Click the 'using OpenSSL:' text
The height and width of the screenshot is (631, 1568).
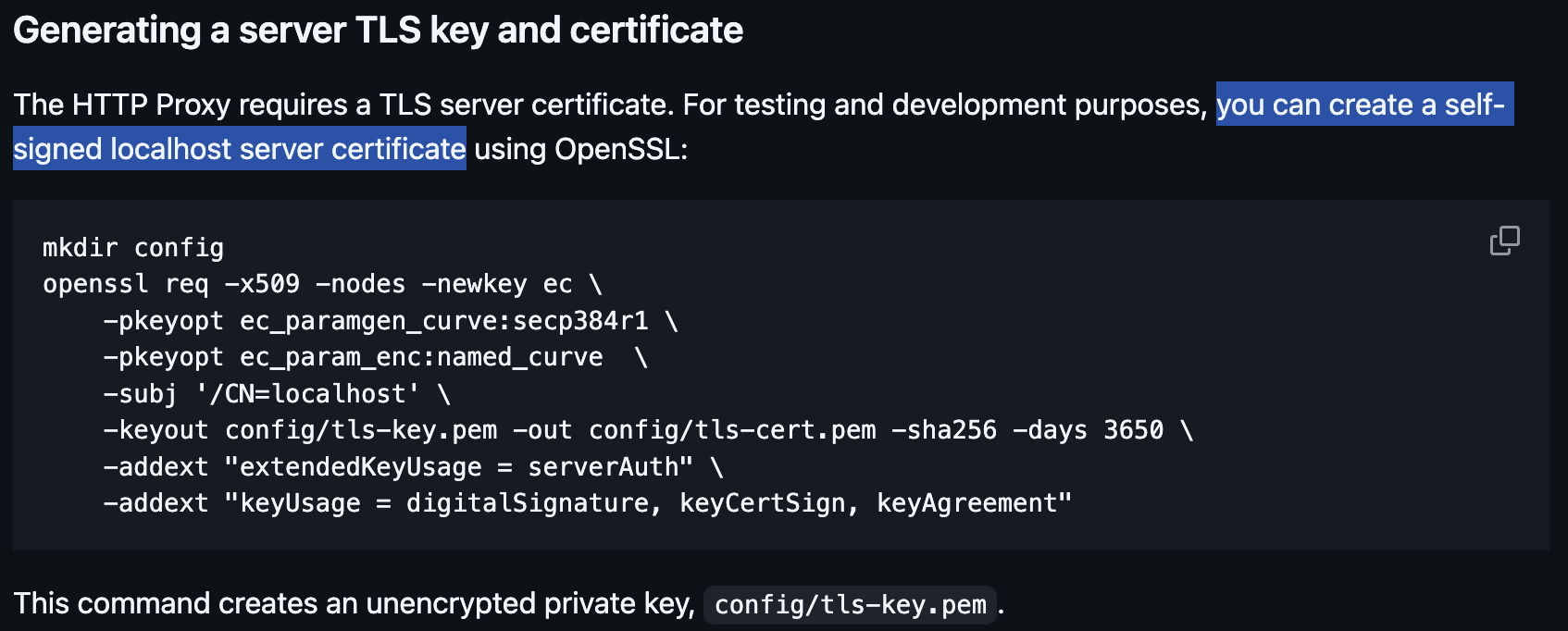581,149
